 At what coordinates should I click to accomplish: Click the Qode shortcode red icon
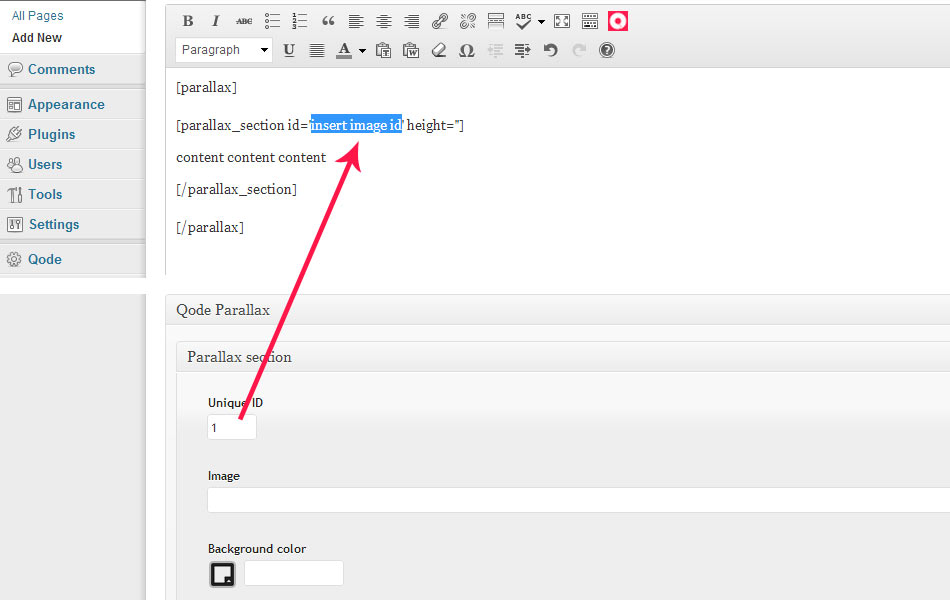click(618, 21)
